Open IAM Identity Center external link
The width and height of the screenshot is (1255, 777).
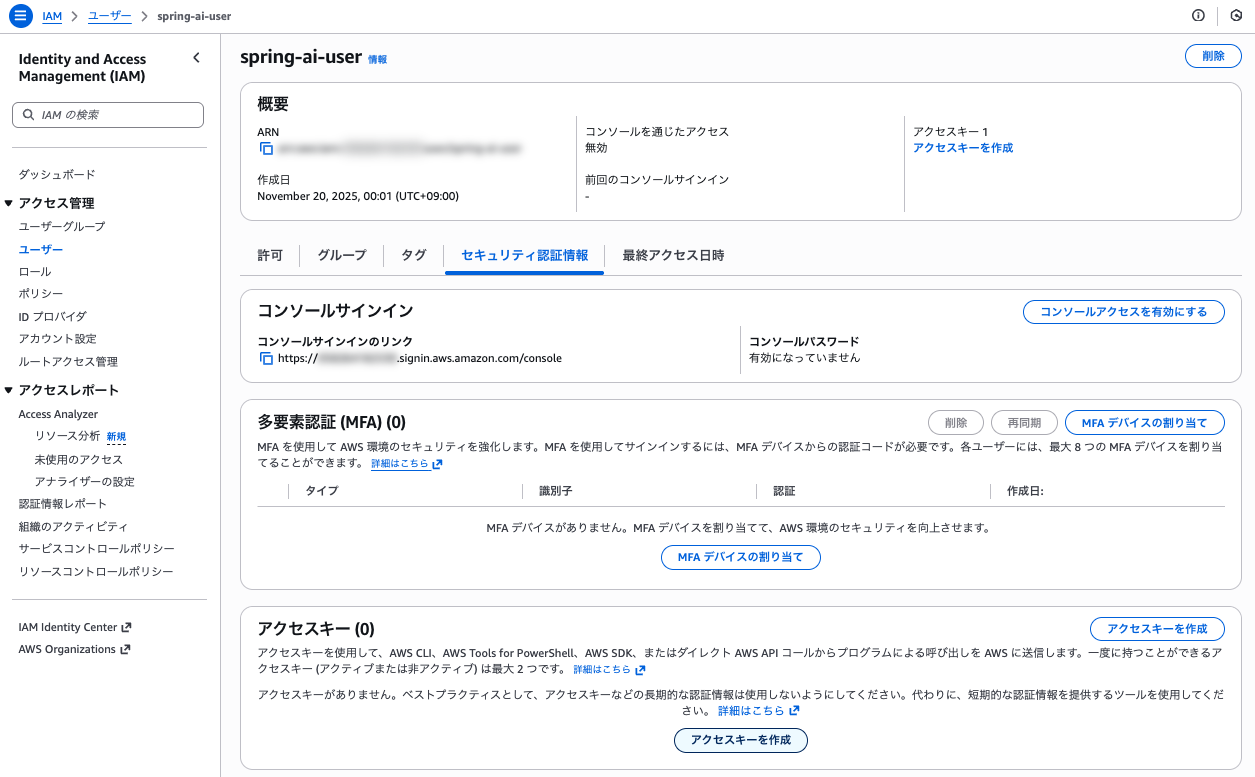[x=75, y=627]
